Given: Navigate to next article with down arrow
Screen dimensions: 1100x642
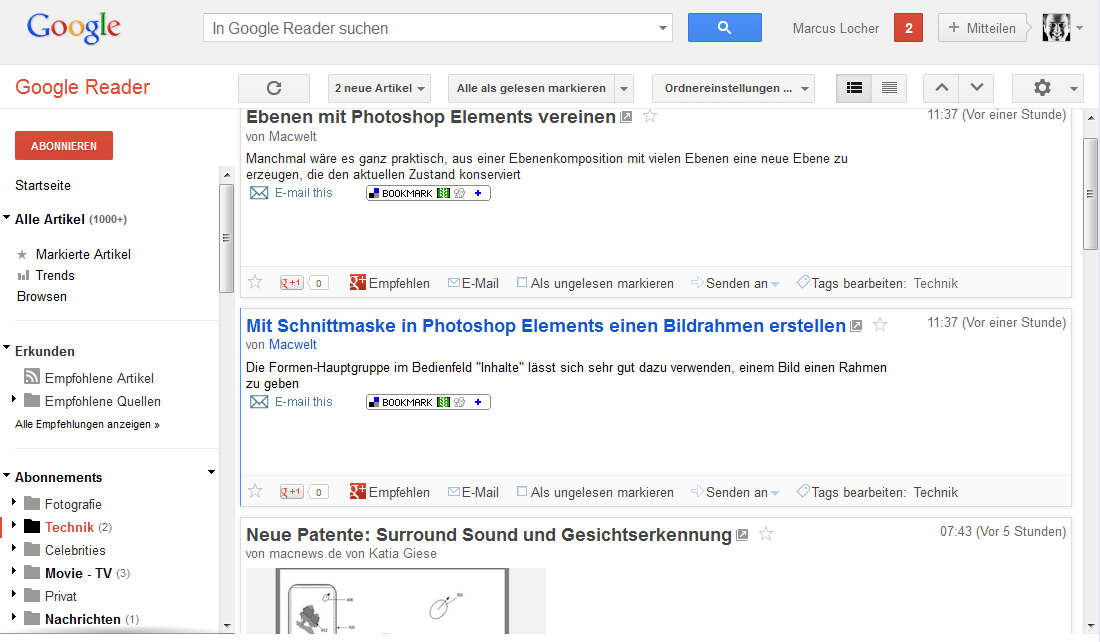Looking at the screenshot, I should (976, 88).
